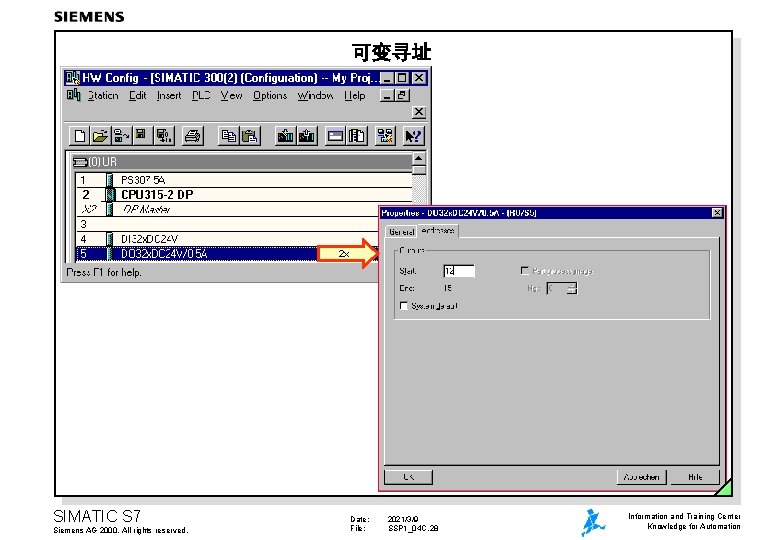The width and height of the screenshot is (780, 540).
Task: Click the HW Config title bar application icon
Action: pyautogui.click(x=73, y=78)
